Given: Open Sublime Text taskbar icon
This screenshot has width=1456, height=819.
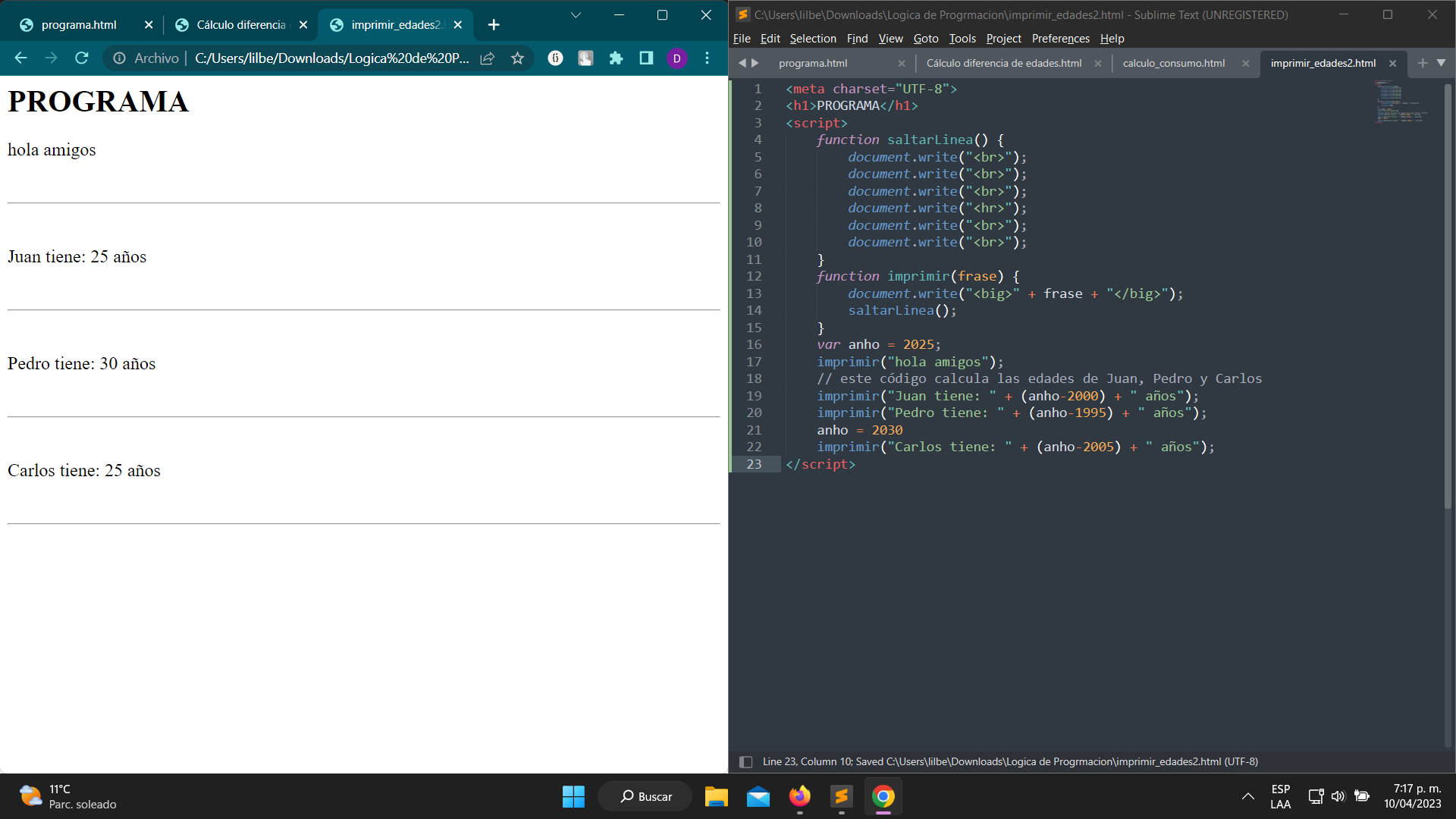Looking at the screenshot, I should point(841,796).
